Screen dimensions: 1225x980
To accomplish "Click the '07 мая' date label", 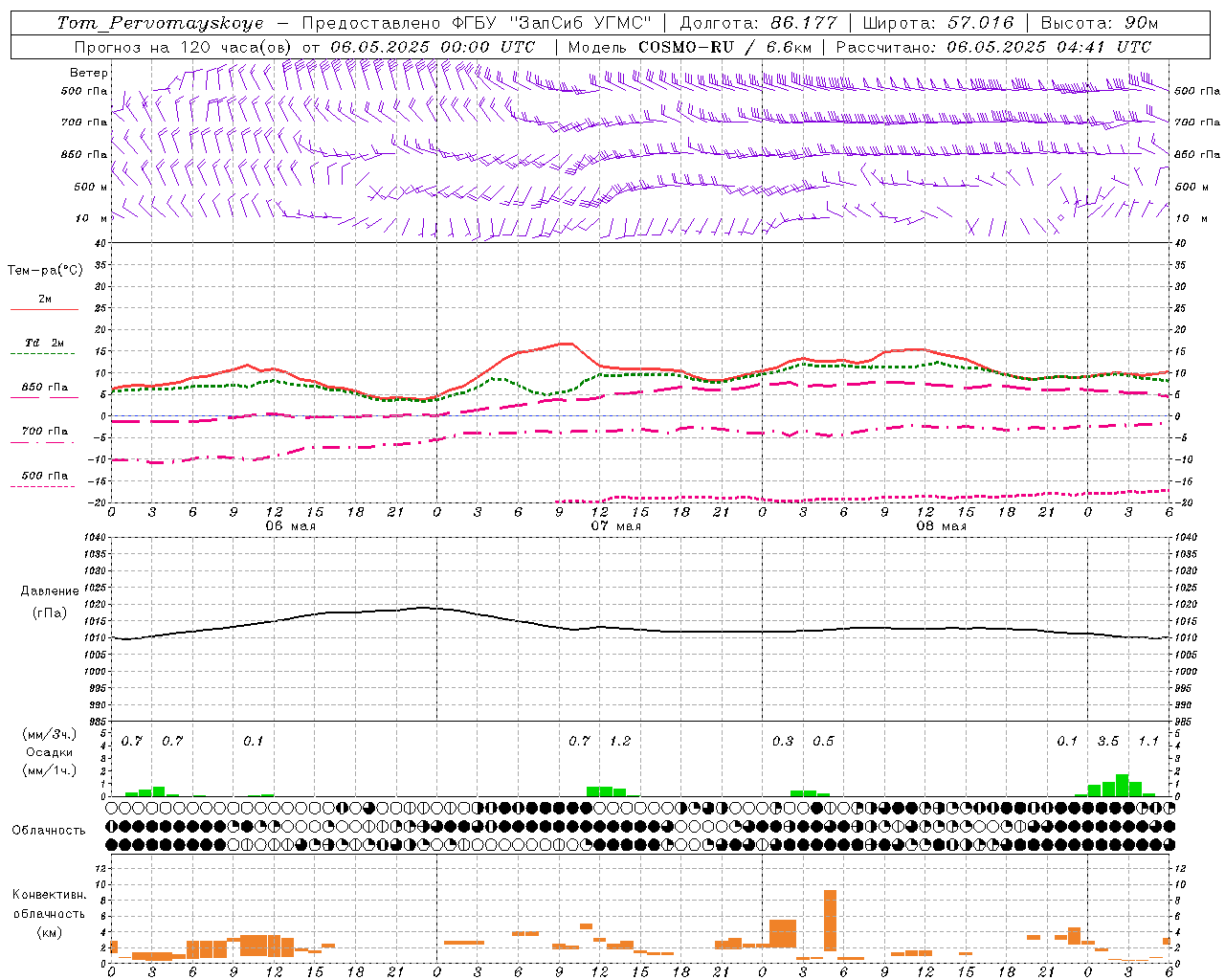I will click(x=616, y=526).
